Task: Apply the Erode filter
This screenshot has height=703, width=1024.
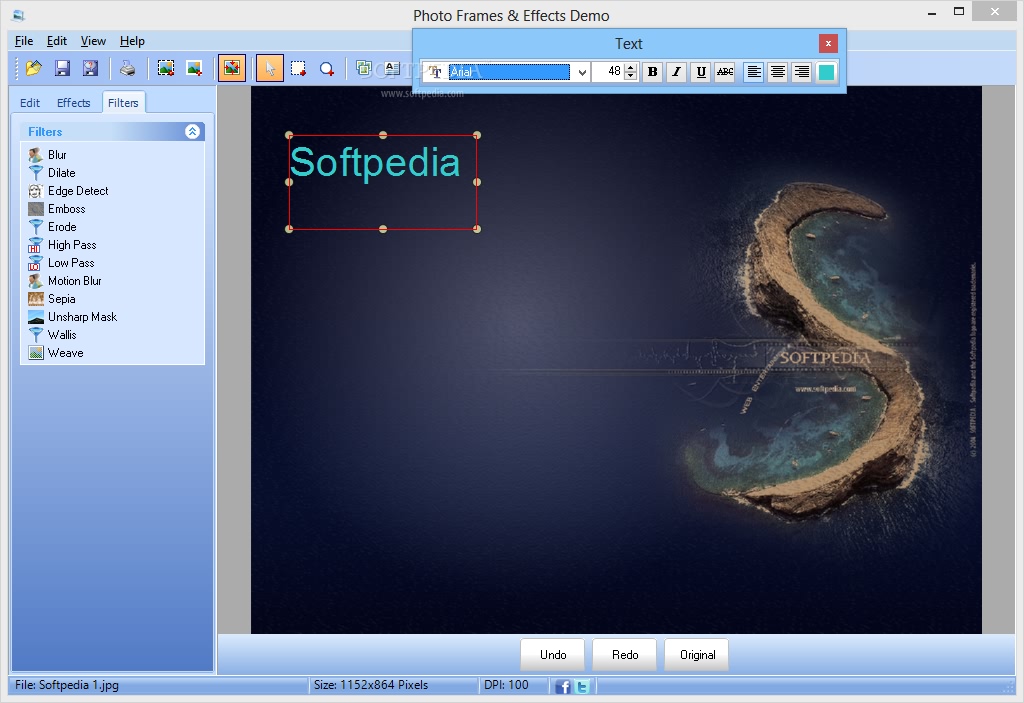Action: [52, 227]
